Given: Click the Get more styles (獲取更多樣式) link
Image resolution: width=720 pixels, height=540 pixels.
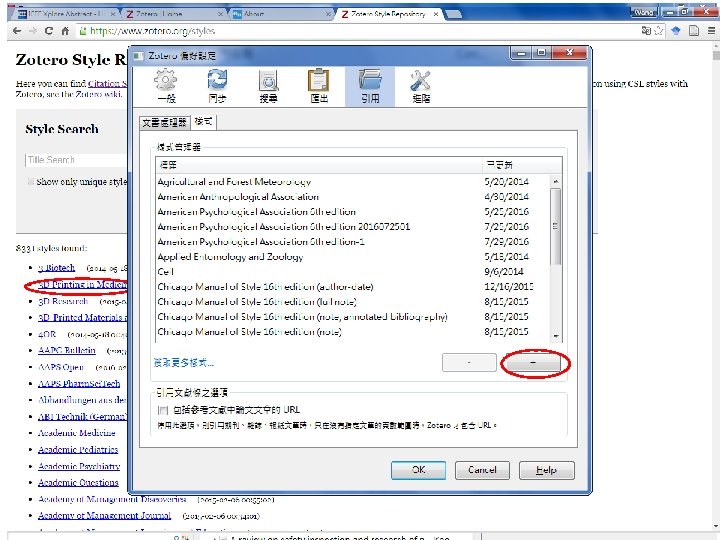Looking at the screenshot, I should tap(184, 363).
